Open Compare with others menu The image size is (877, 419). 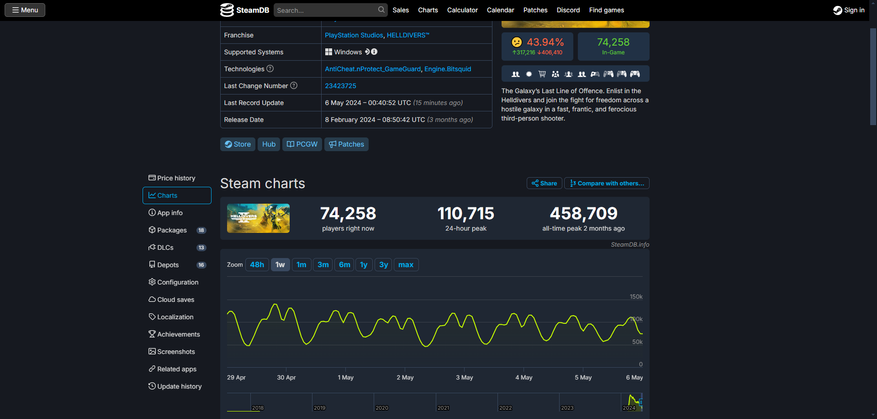click(607, 183)
